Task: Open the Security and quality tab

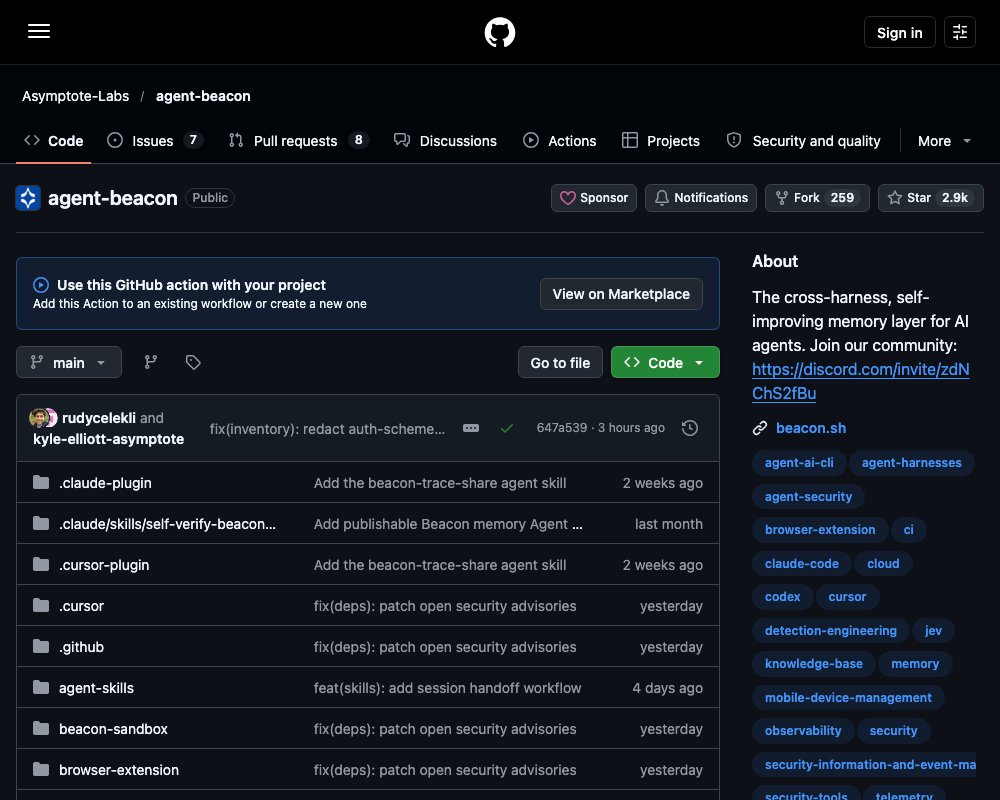Action: [x=804, y=141]
